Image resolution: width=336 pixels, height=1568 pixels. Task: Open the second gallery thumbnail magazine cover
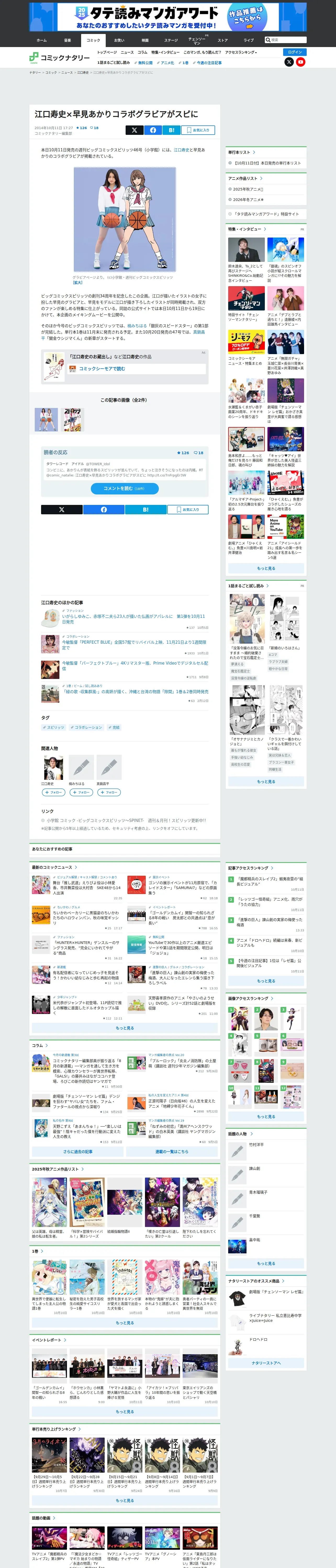coord(72,420)
